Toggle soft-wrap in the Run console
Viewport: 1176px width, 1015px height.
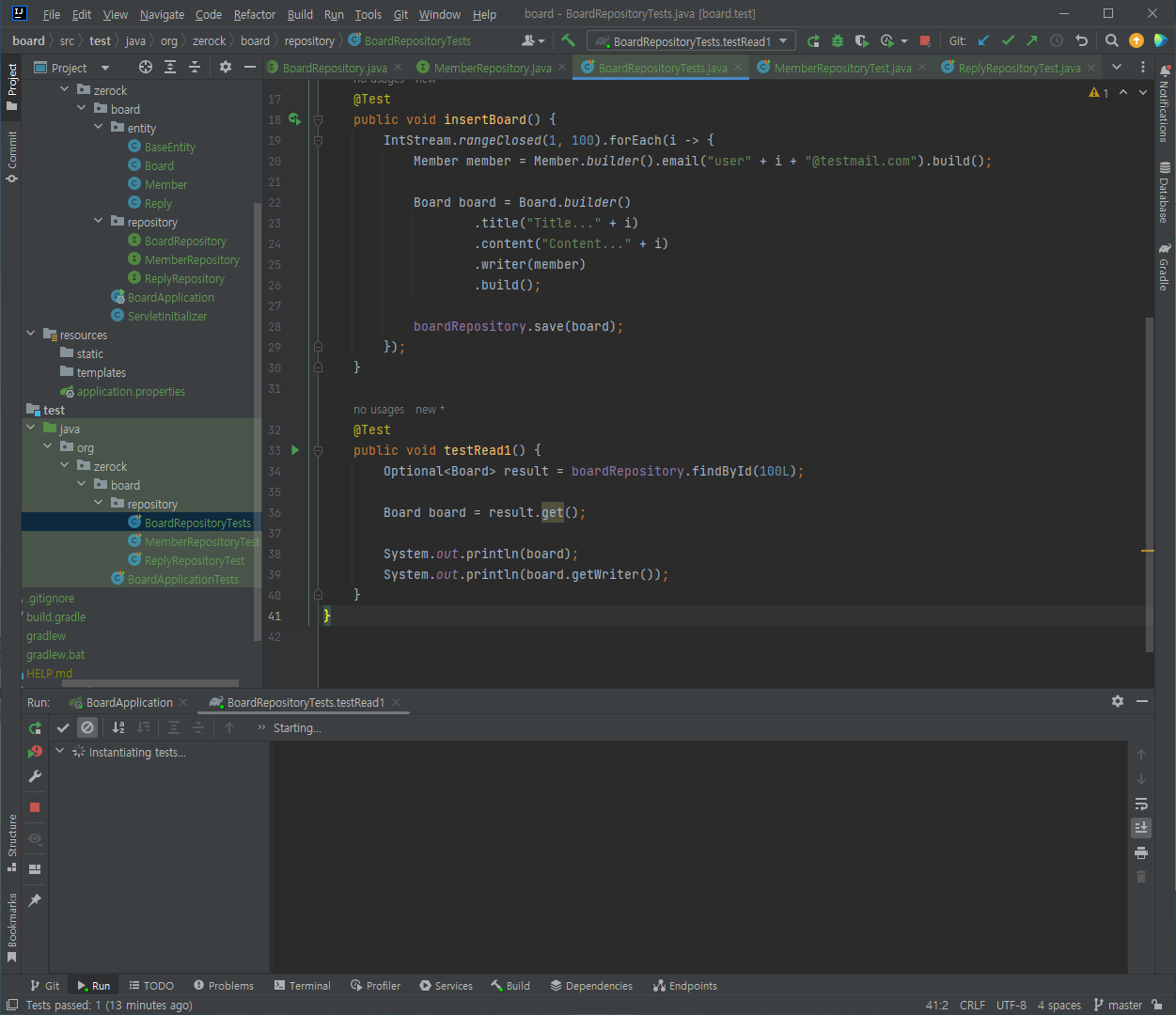tap(1141, 804)
